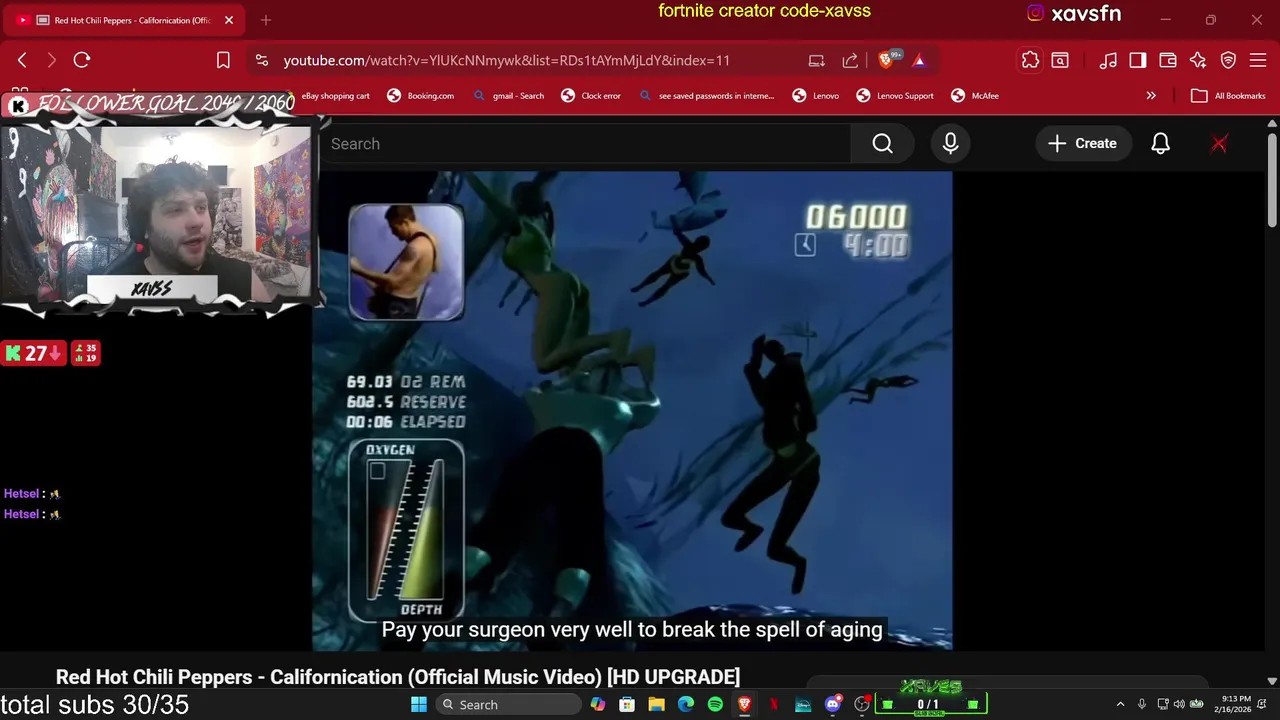The width and height of the screenshot is (1280, 720).
Task: Open File Explorer from the taskbar
Action: [656, 705]
